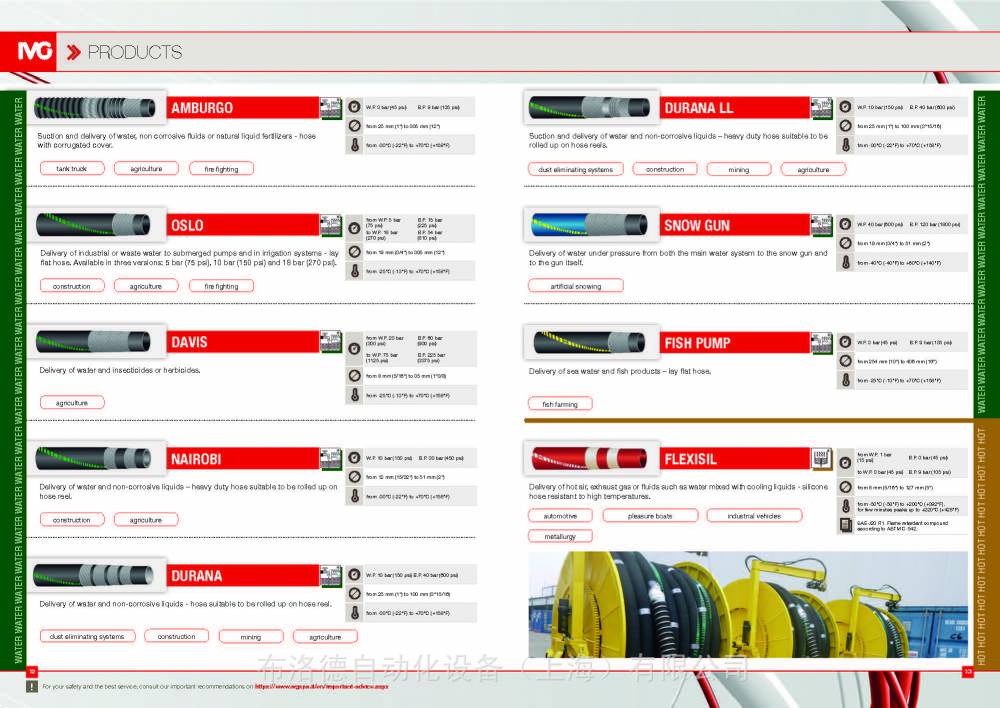The height and width of the screenshot is (708, 1000).
Task: Click the thermometer icon in the DAVIS specs
Action: coord(354,395)
